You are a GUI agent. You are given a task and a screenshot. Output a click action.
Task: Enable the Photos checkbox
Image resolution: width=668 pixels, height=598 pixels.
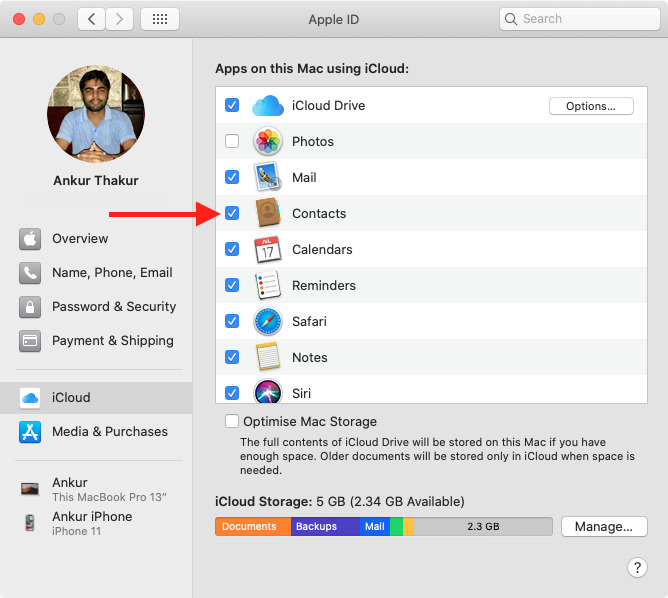[x=232, y=141]
